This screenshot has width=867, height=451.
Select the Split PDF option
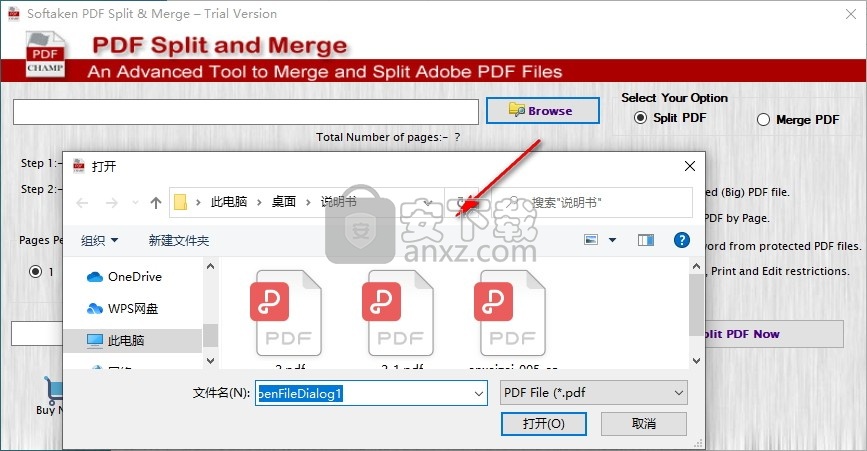[x=670, y=118]
